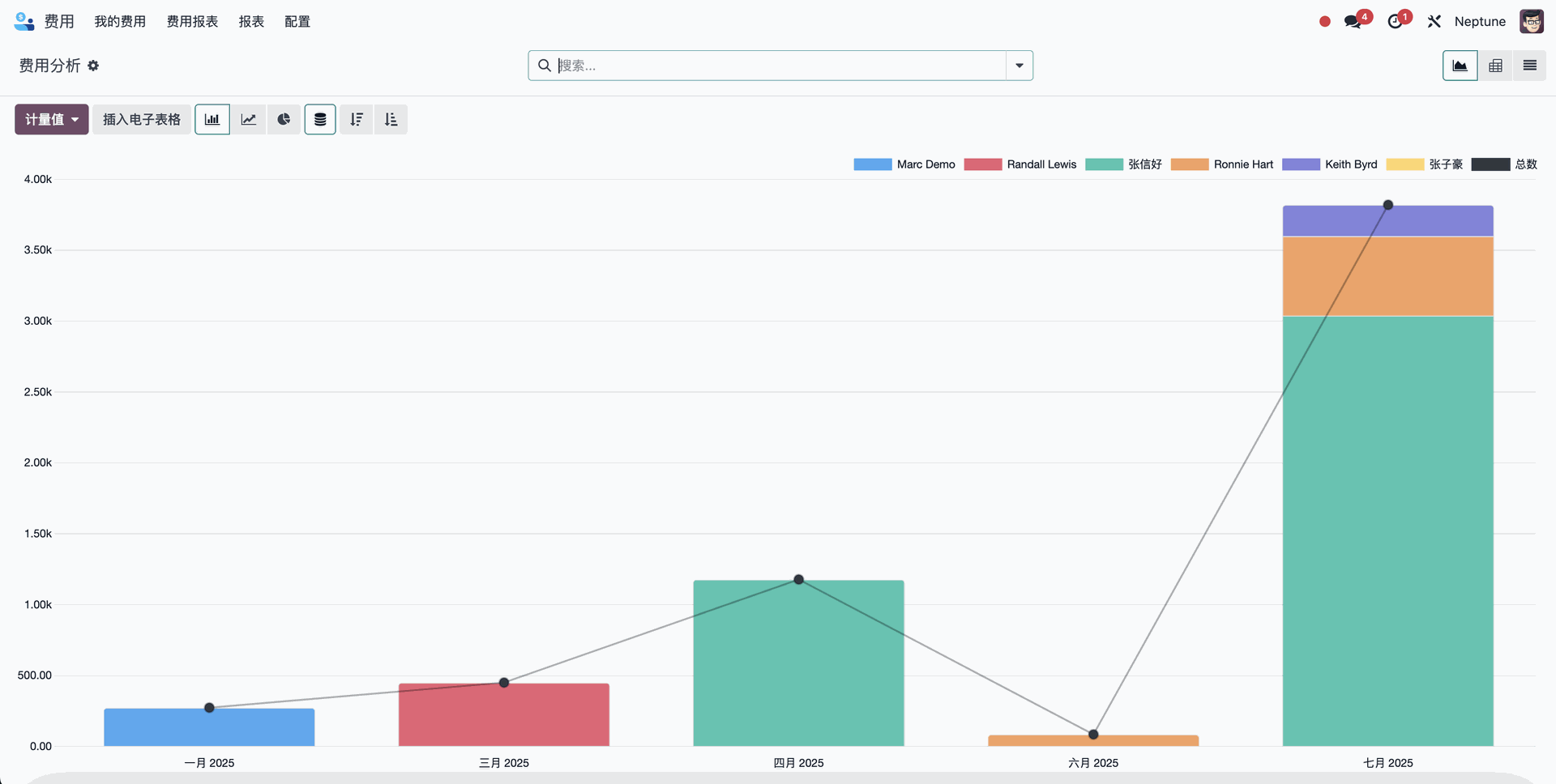The image size is (1556, 784).
Task: Click the Neptune company name
Action: 1480,22
